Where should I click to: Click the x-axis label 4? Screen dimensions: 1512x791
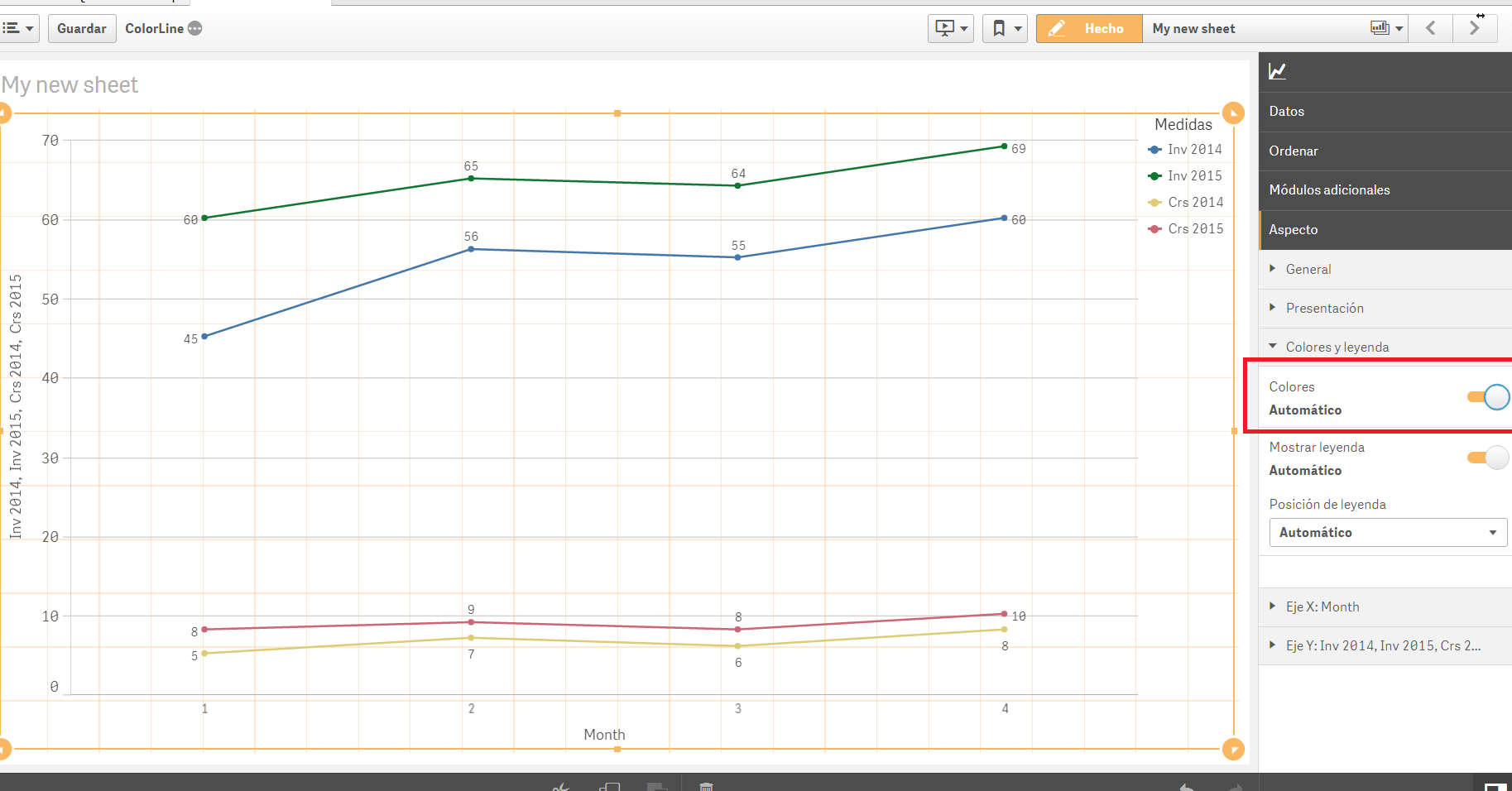pyautogui.click(x=1005, y=709)
